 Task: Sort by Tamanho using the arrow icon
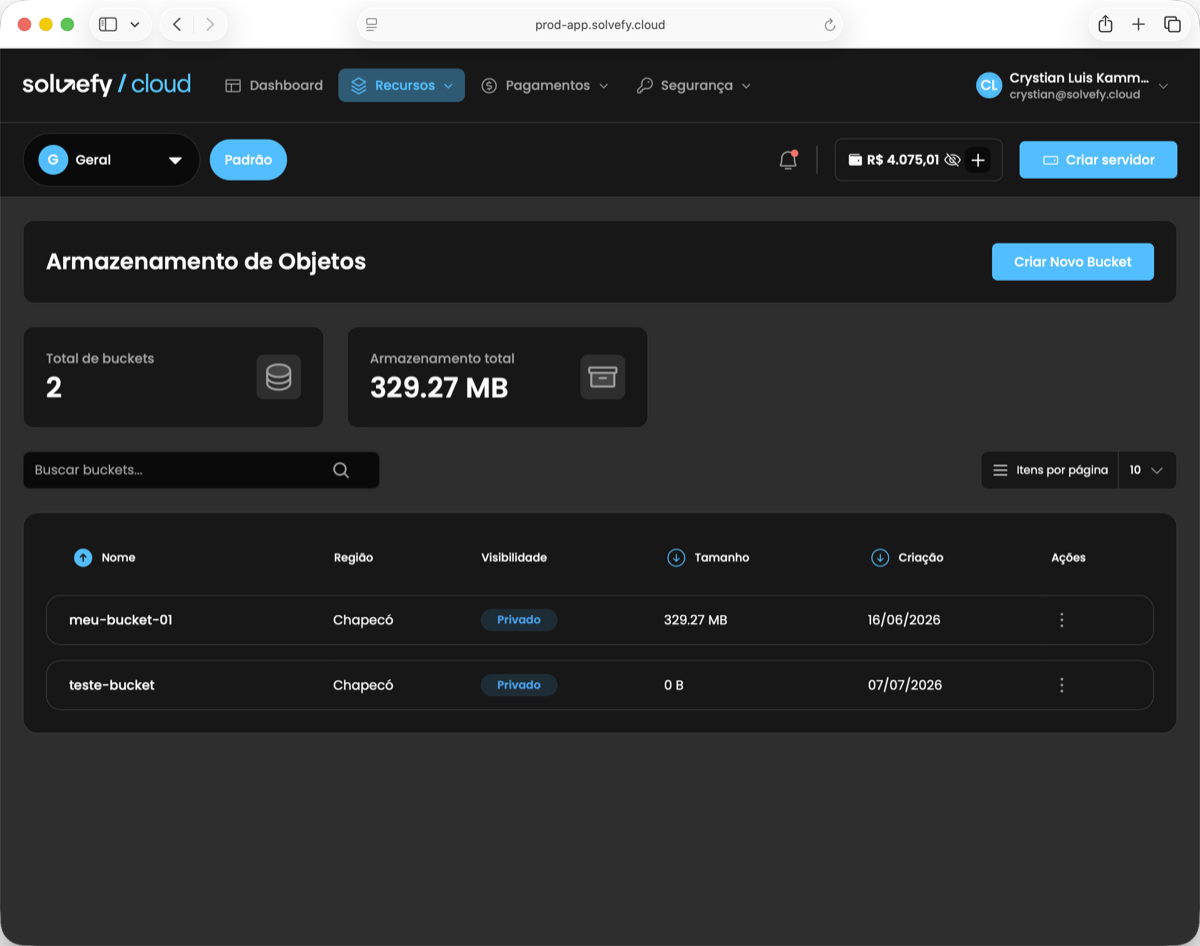tap(676, 558)
